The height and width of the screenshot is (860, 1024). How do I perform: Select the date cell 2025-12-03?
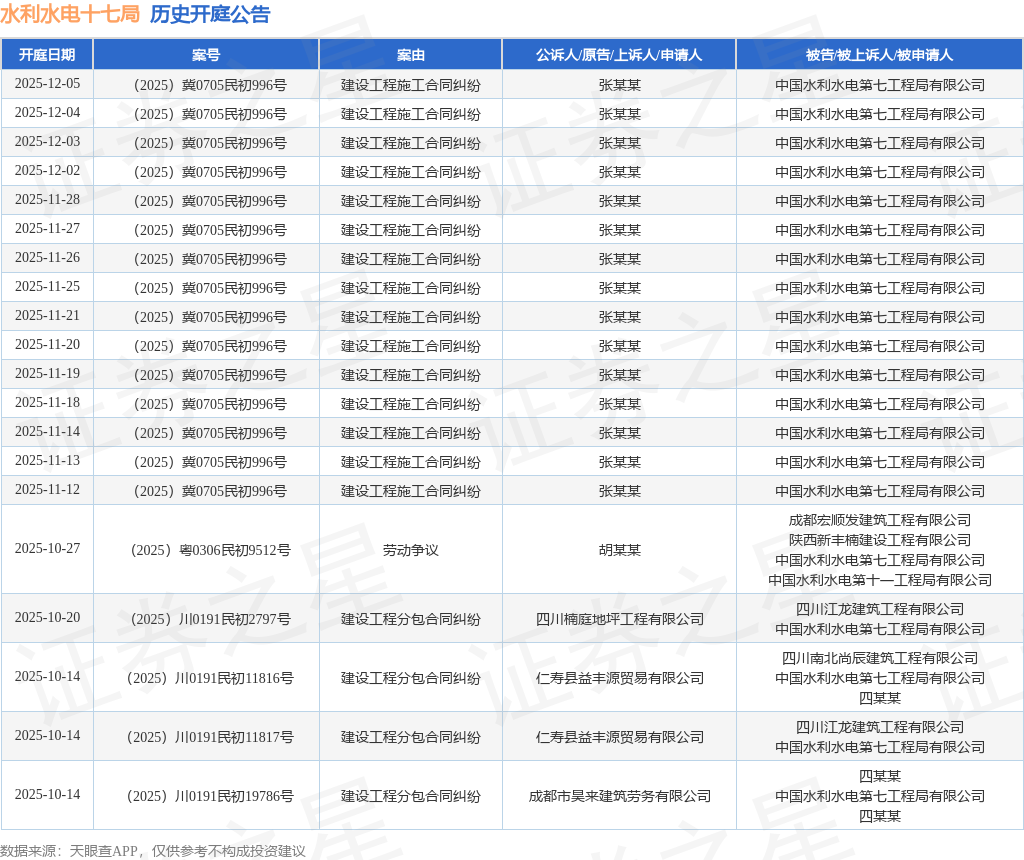(48, 142)
